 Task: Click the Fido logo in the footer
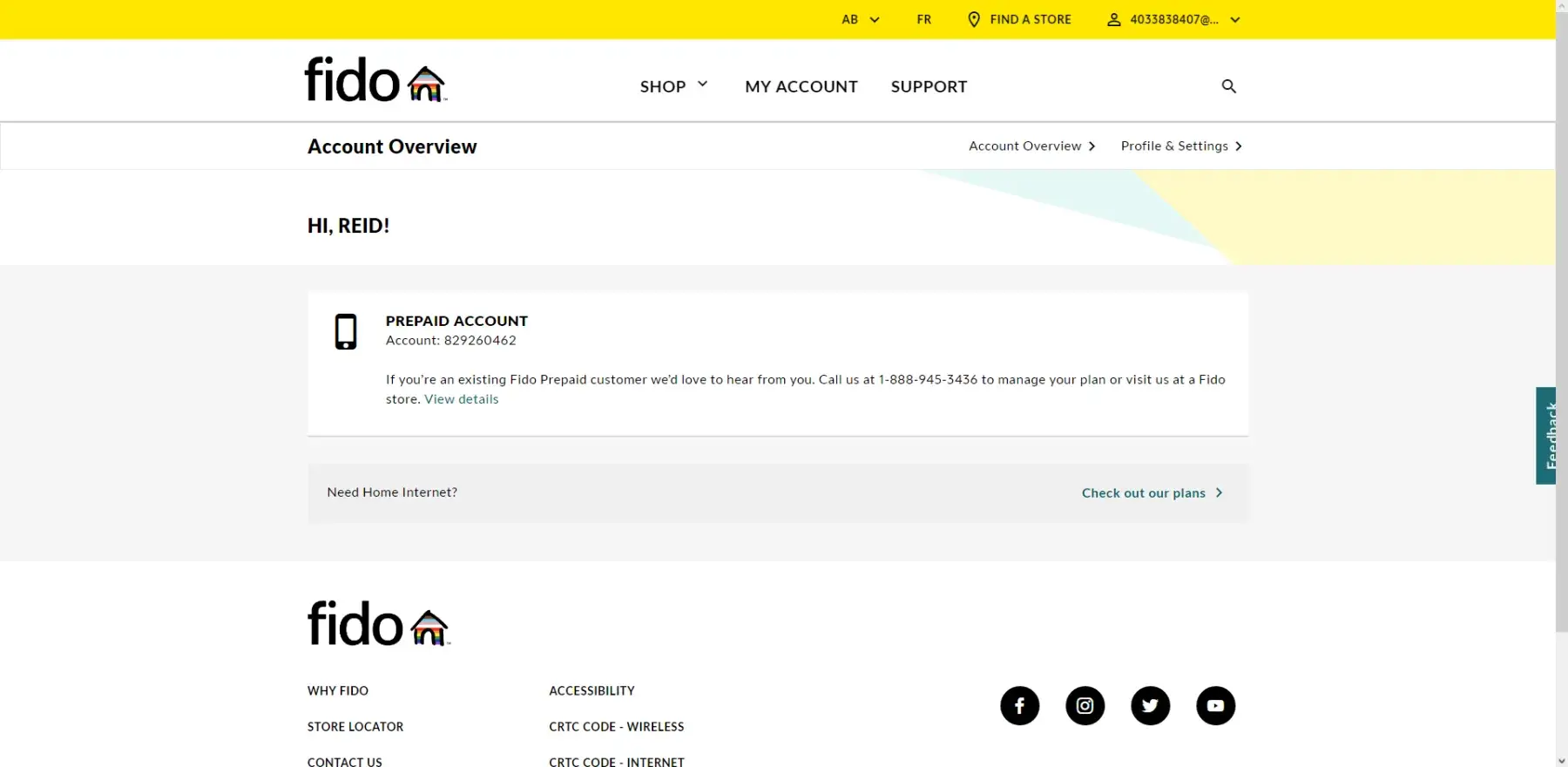click(x=379, y=623)
